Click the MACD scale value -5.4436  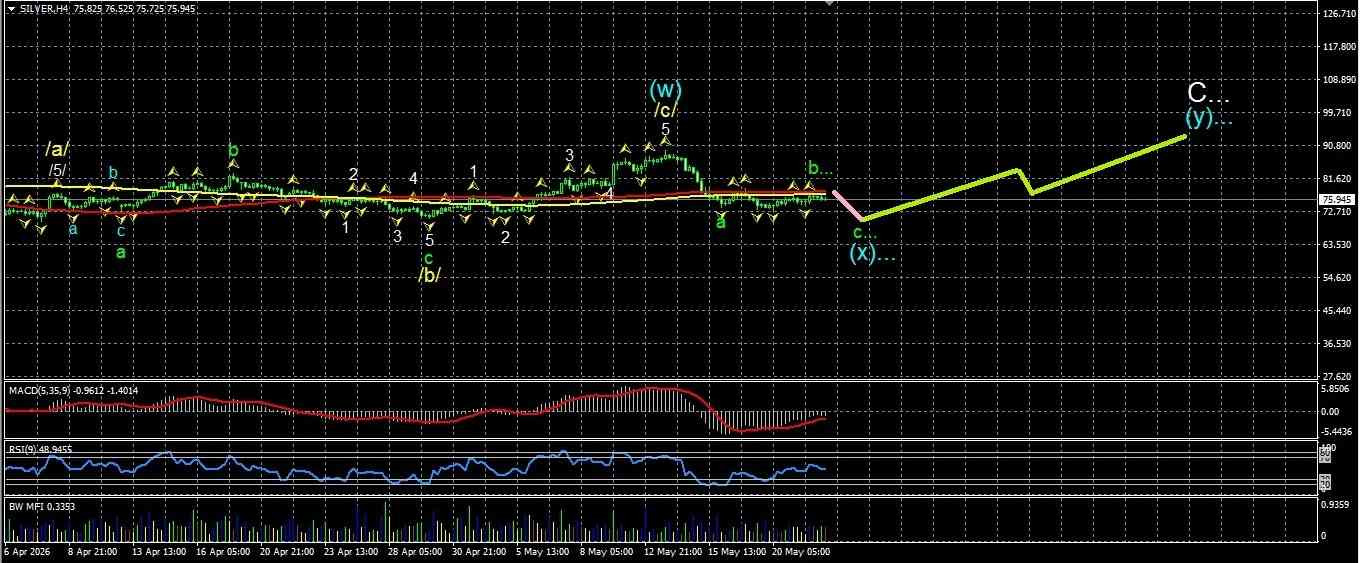[1338, 431]
